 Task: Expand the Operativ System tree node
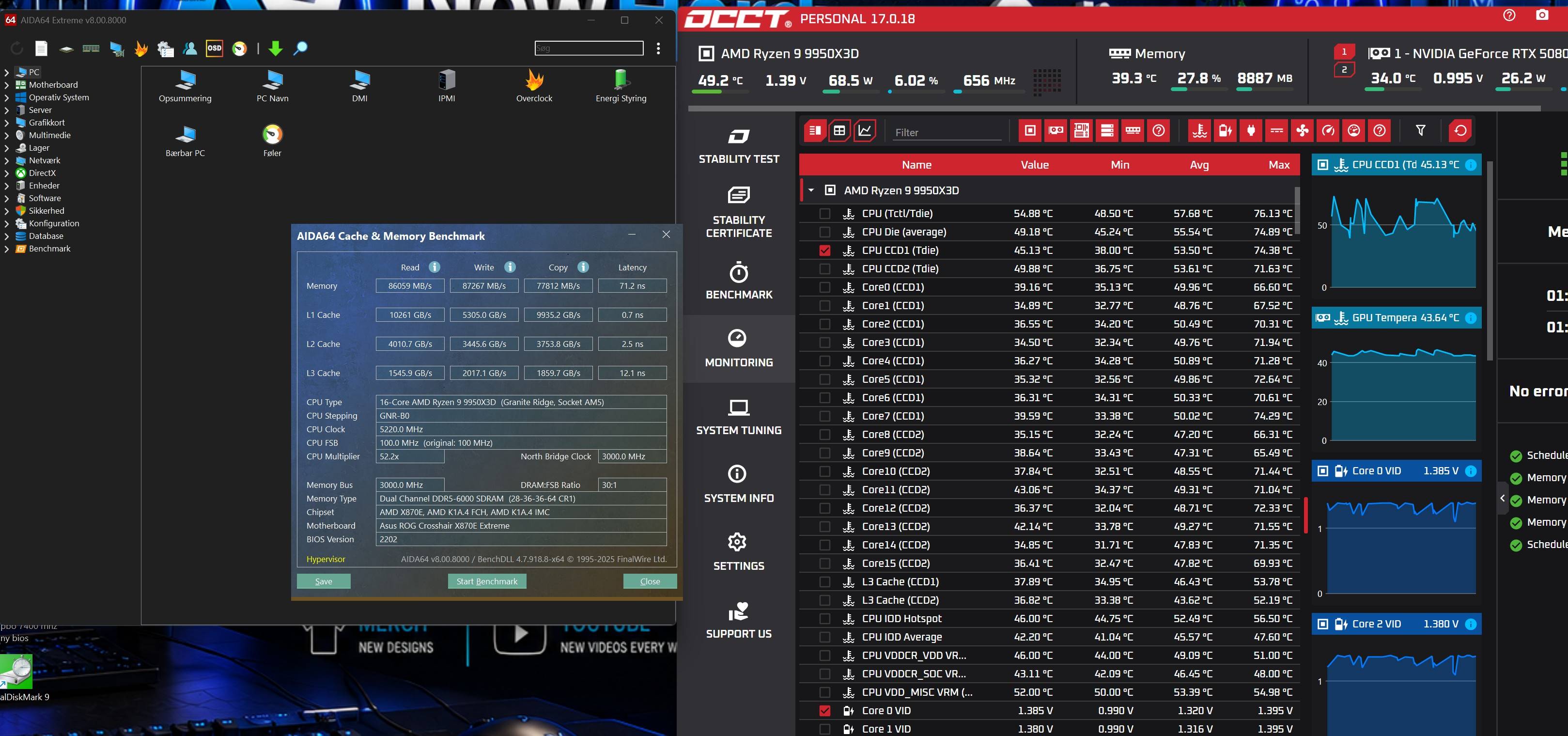pos(7,97)
